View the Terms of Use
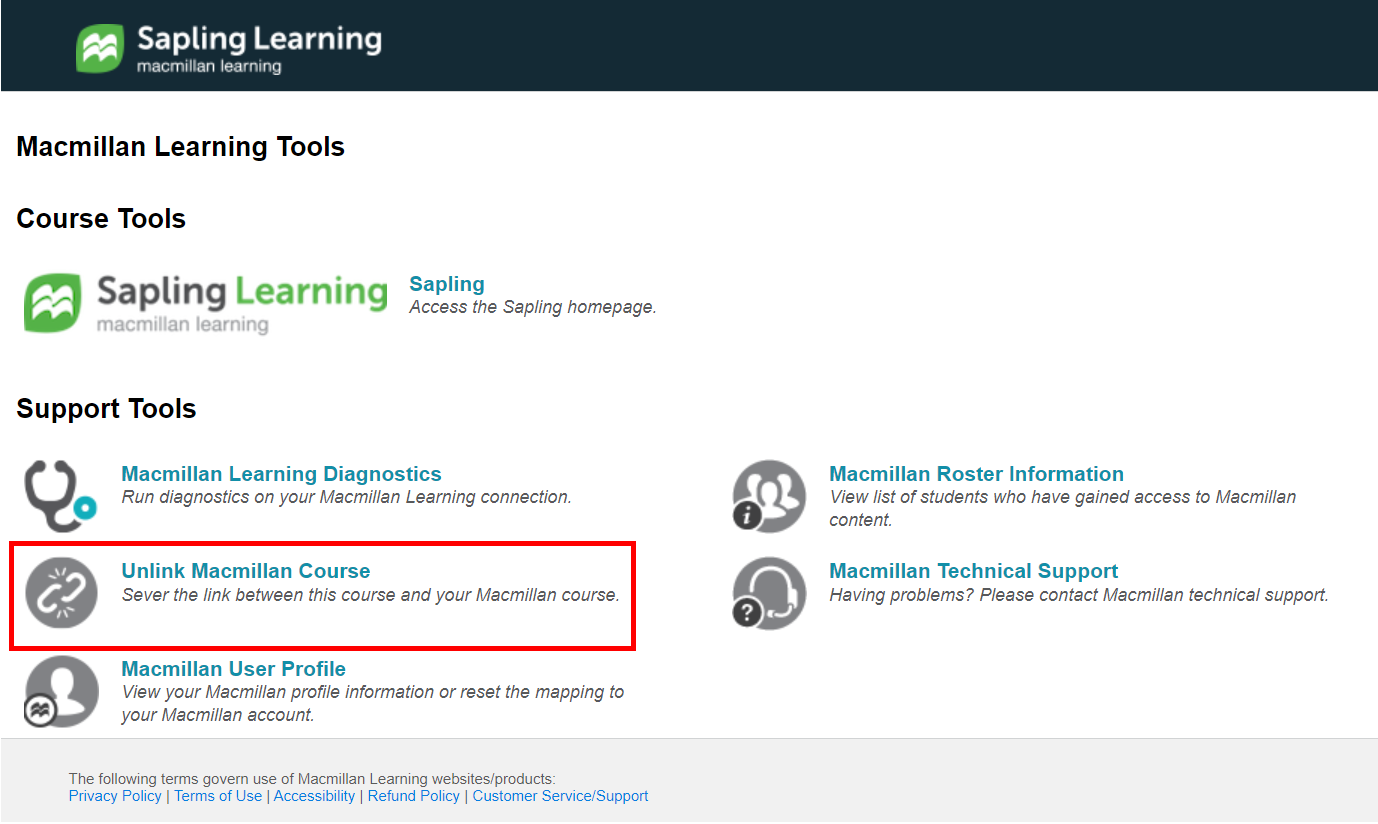This screenshot has height=824, width=1378. [217, 795]
